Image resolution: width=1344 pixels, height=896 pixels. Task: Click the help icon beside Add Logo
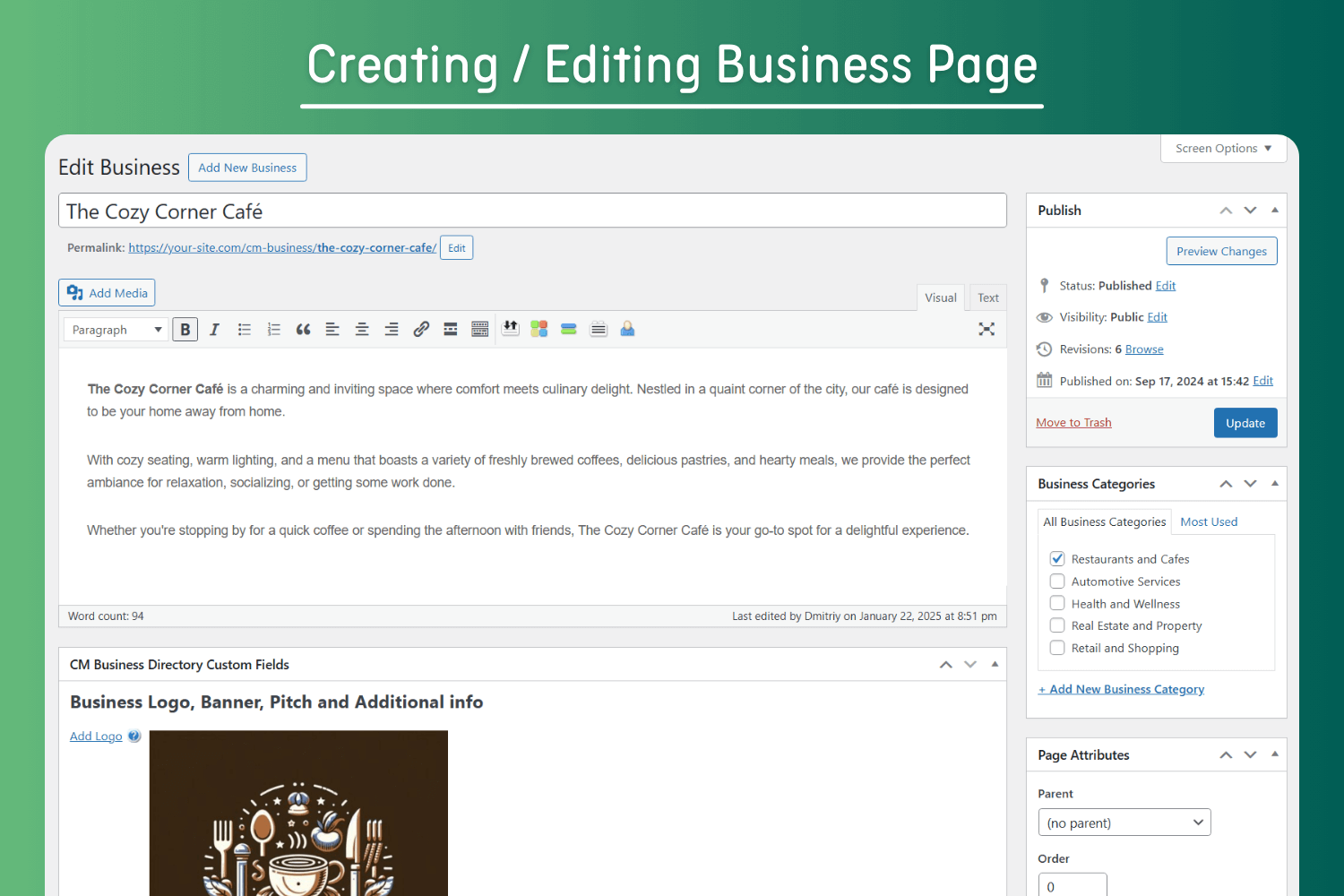(x=134, y=737)
